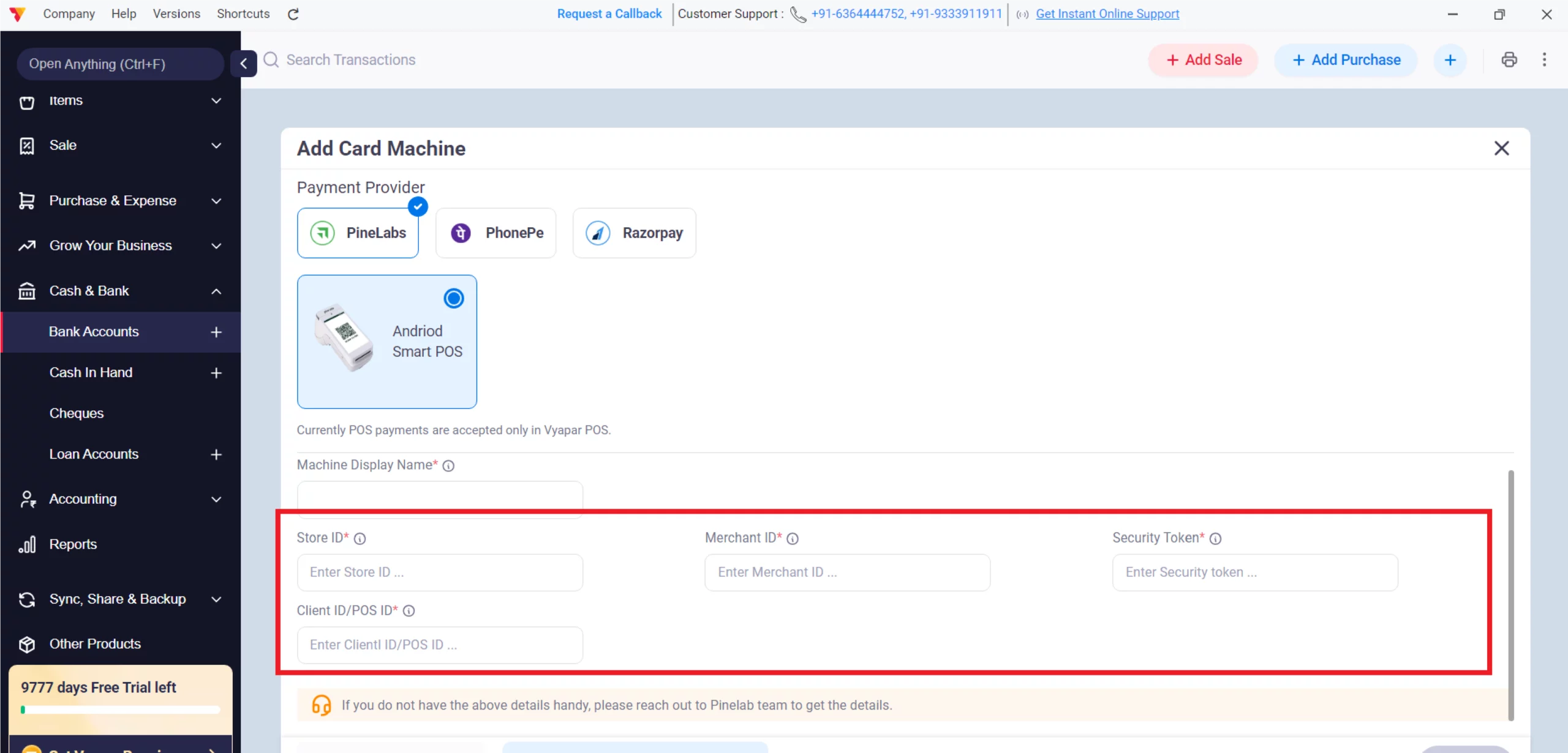Click the Other Products box icon
This screenshot has height=753, width=1568.
coord(27,644)
